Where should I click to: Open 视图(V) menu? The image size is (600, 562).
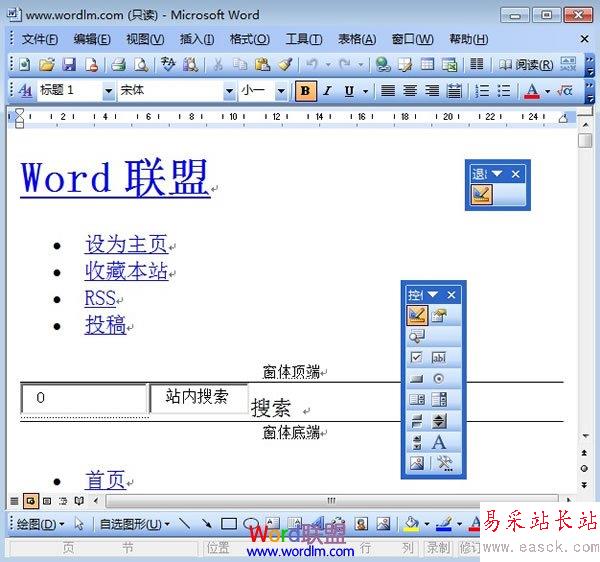[145, 39]
